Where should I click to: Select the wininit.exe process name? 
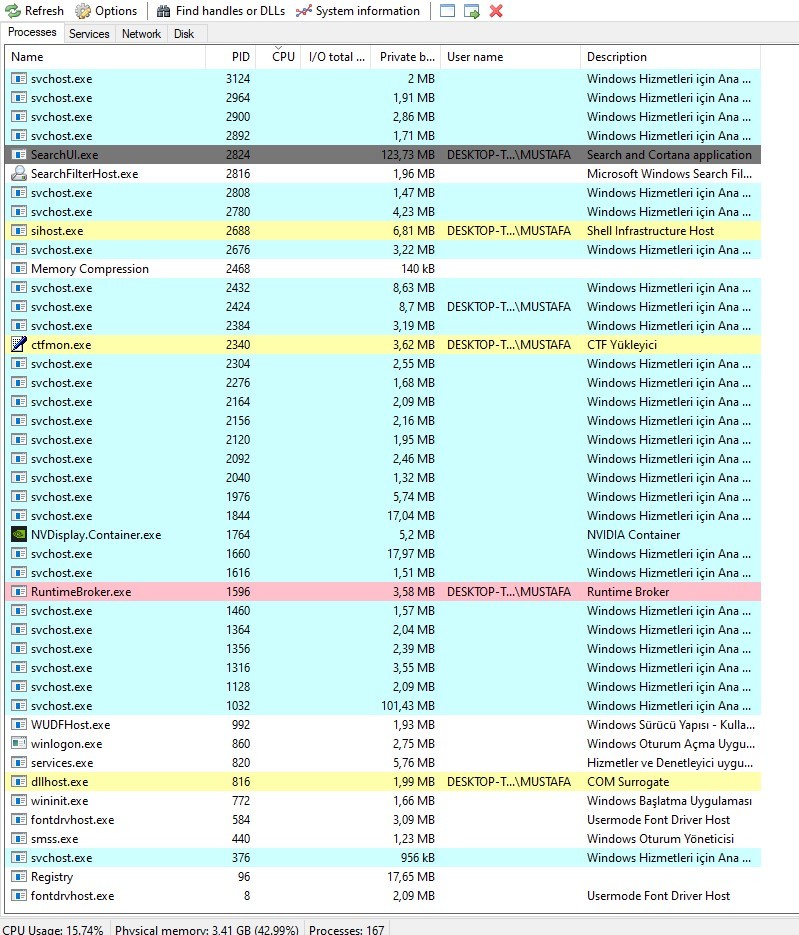(x=60, y=801)
